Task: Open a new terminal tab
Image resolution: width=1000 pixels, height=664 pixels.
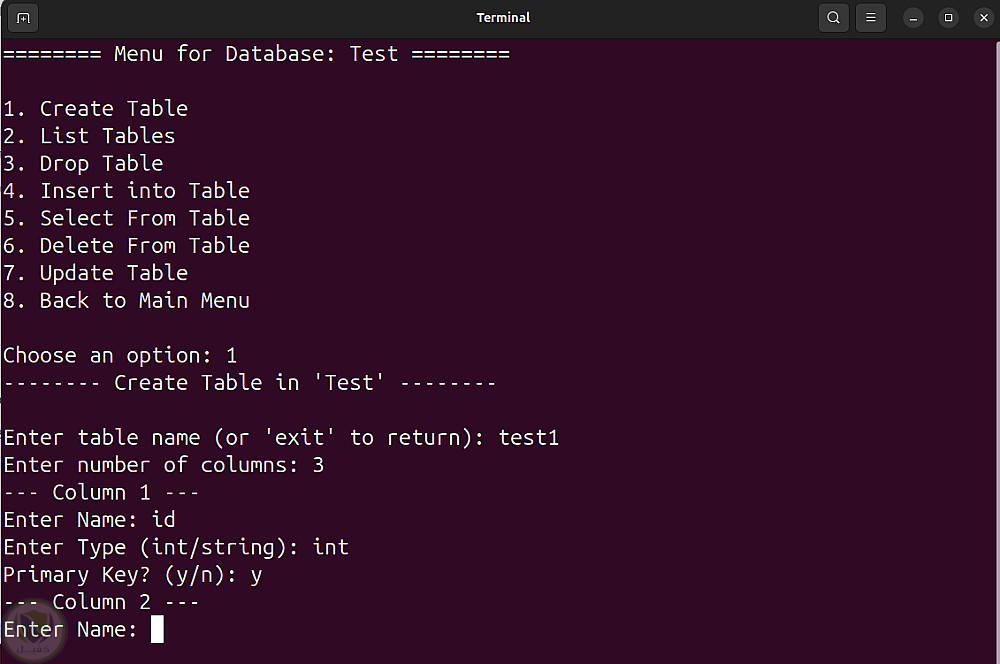Action: tap(25, 18)
